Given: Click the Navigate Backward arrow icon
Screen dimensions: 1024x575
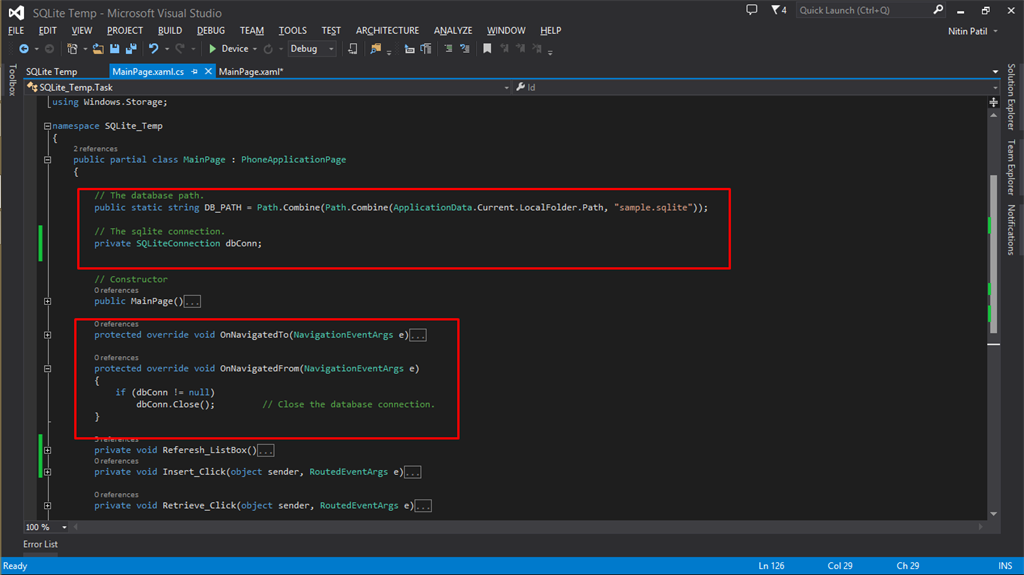Looking at the screenshot, I should pyautogui.click(x=23, y=49).
